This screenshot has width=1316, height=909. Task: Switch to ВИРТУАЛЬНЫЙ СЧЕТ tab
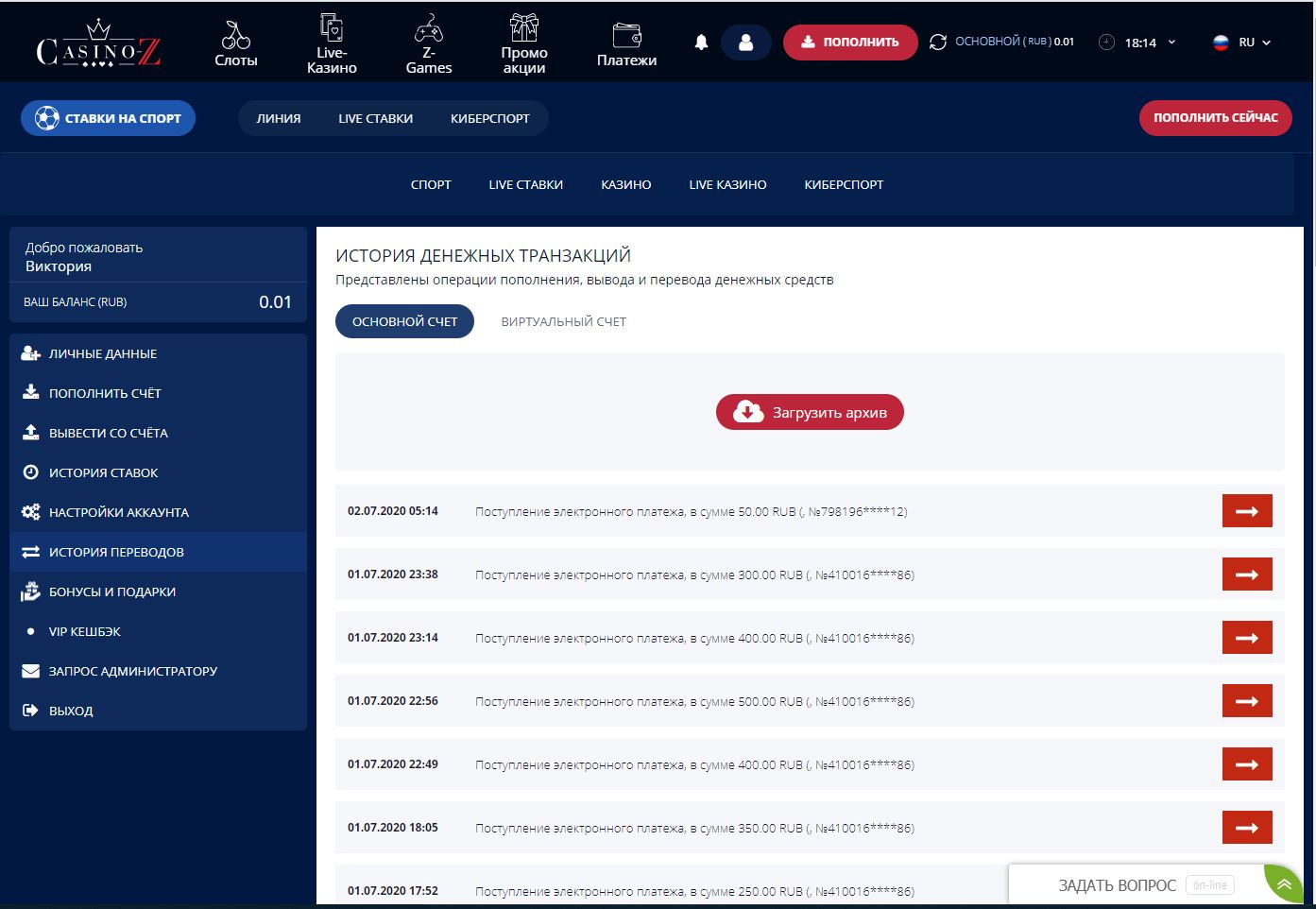[563, 321]
